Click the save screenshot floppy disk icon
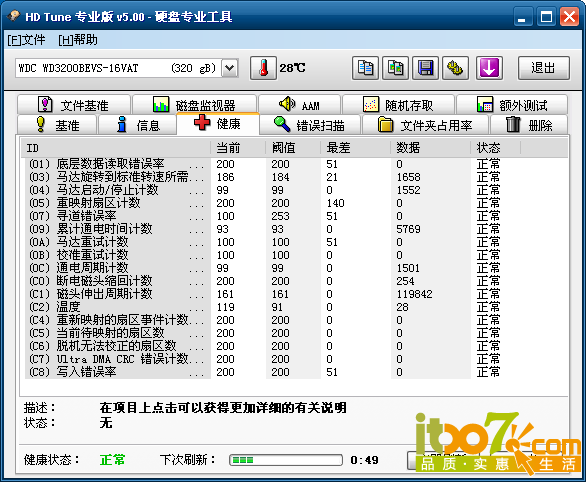Screen dimensions: 586x482 tap(425, 68)
